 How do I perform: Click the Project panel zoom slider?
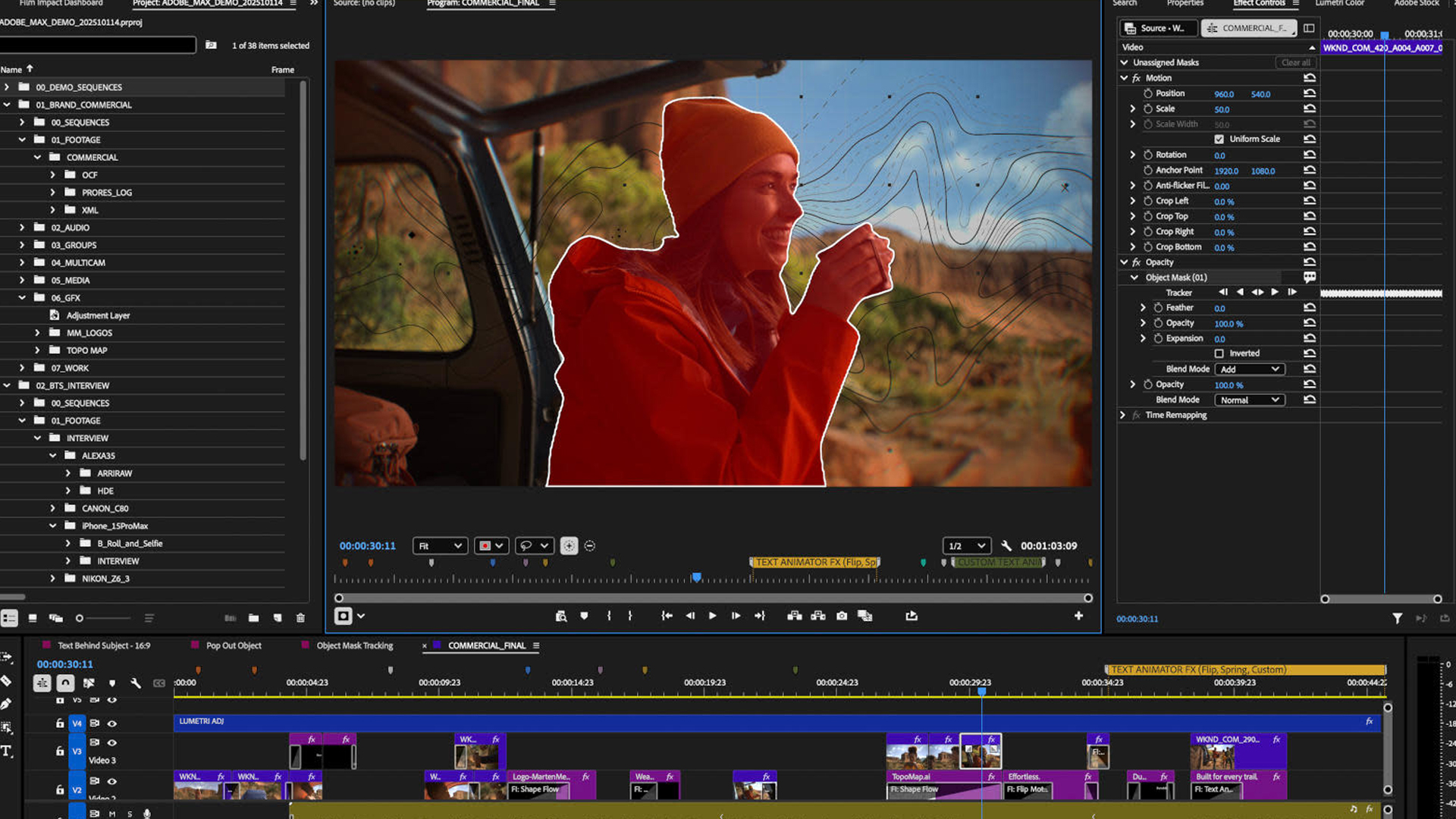click(80, 618)
